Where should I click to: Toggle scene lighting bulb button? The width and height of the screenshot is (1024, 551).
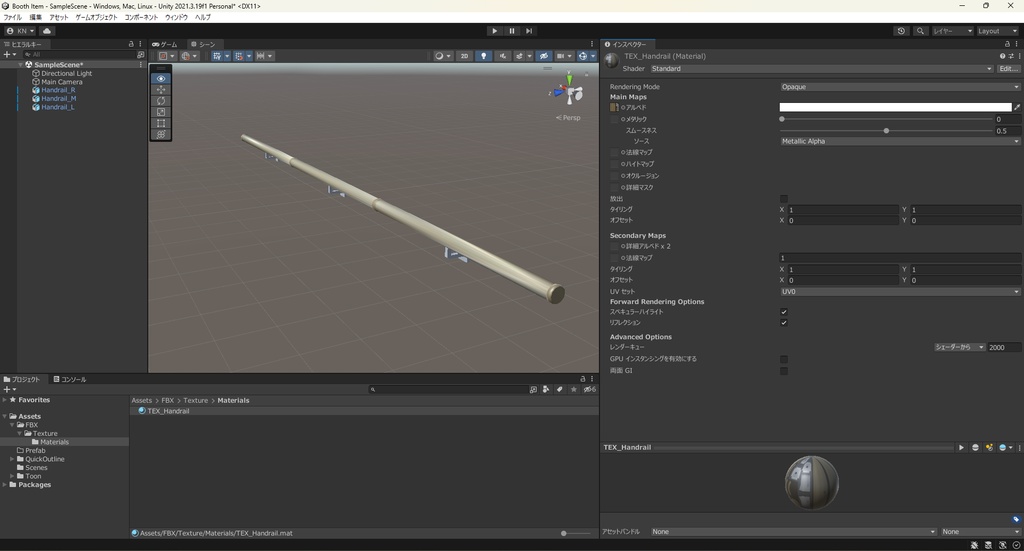click(483, 56)
